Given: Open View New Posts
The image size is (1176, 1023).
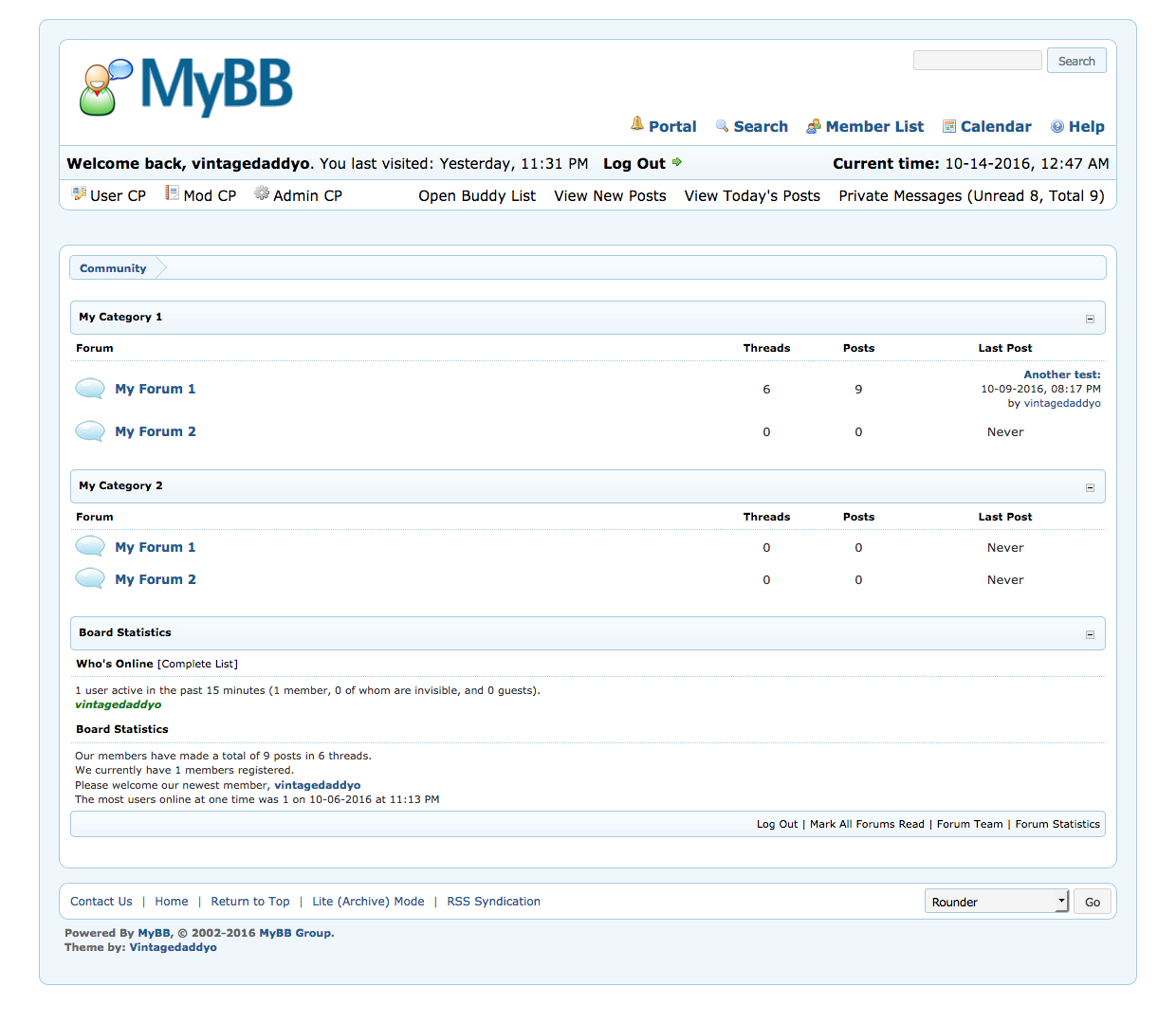Looking at the screenshot, I should pyautogui.click(x=610, y=196).
